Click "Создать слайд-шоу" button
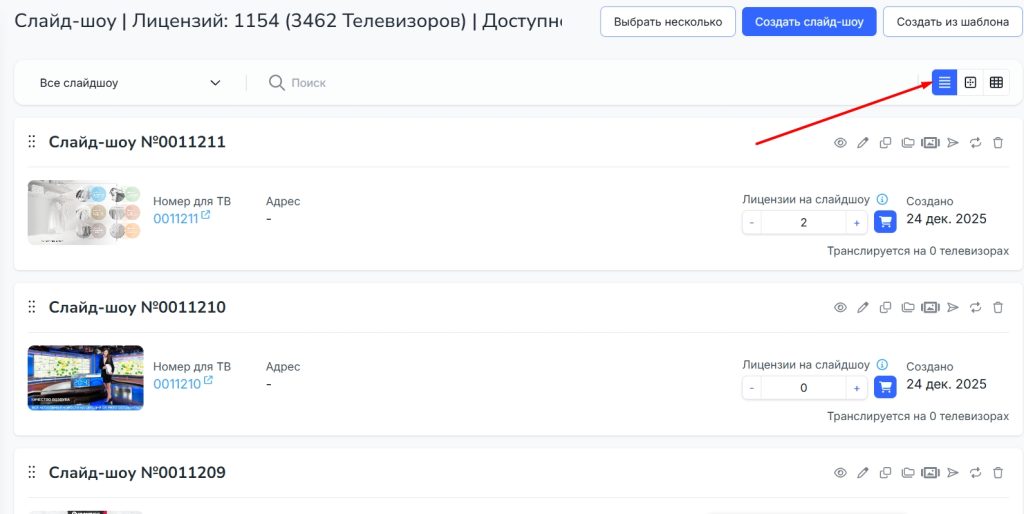The width and height of the screenshot is (1024, 514). point(809,21)
